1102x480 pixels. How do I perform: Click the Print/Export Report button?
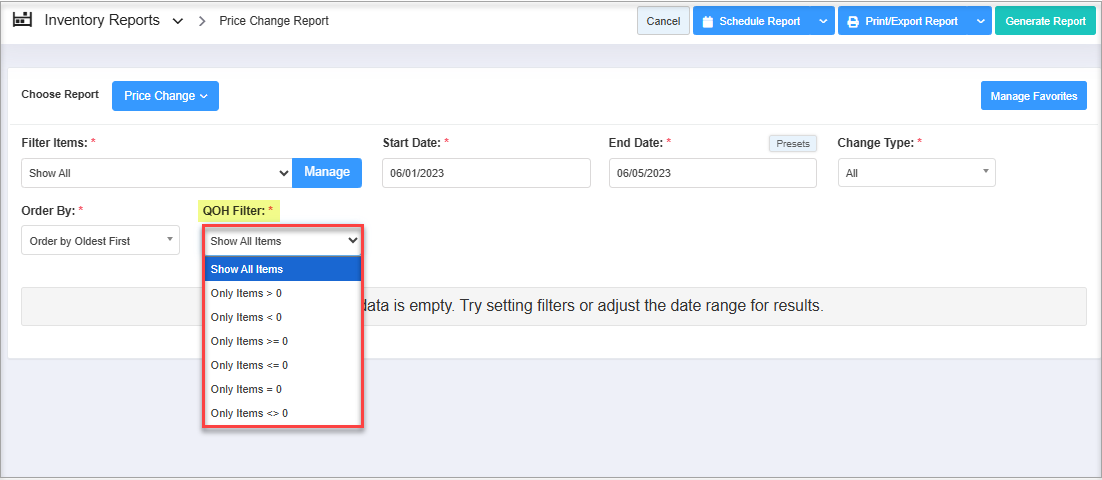[902, 21]
